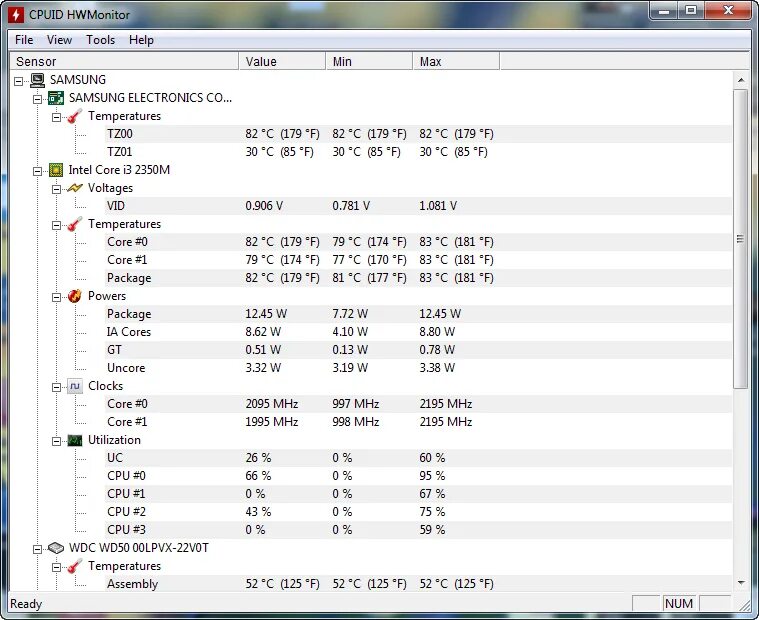Collapse the Powers group
Viewport: 759px width, 620px height.
tap(56, 297)
